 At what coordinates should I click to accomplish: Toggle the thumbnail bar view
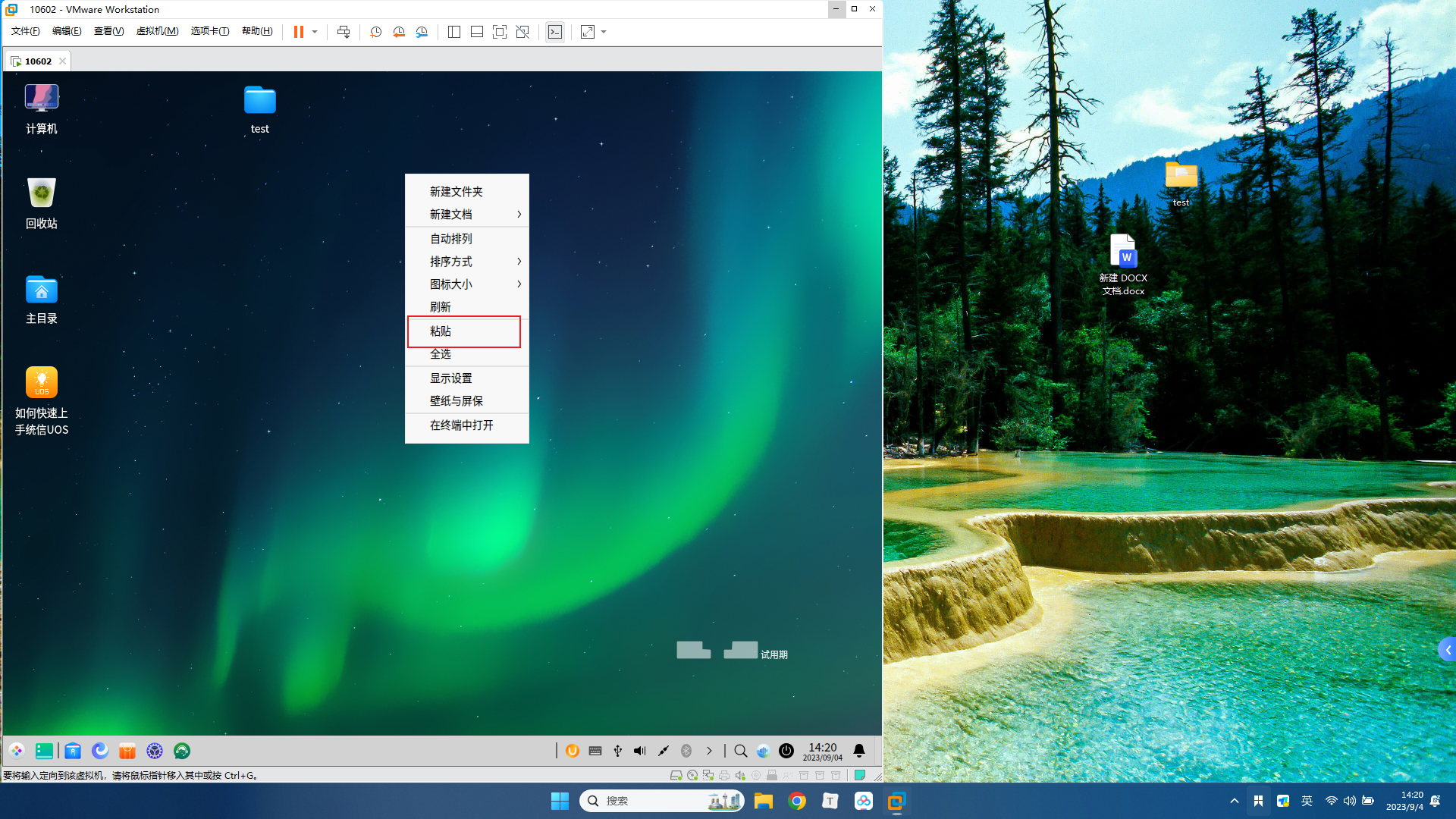pos(477,32)
